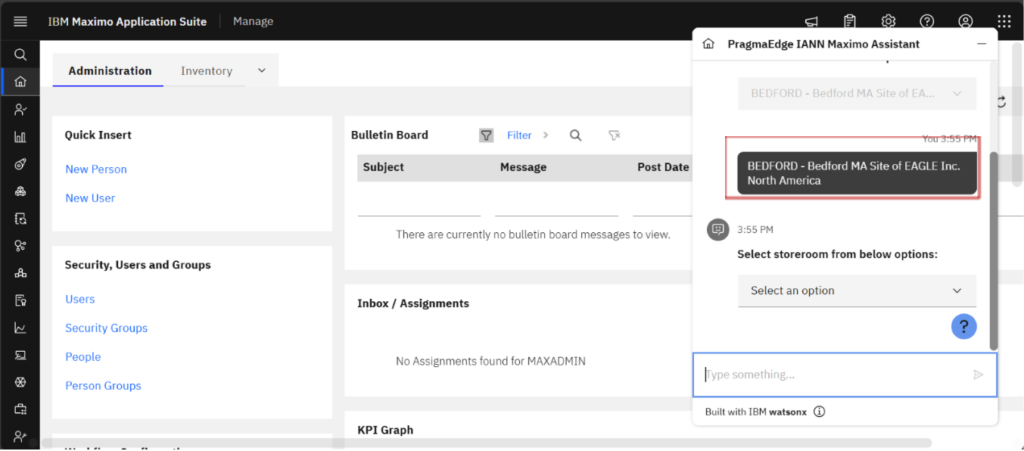
Task: Click the Bulletin Board search magnifier icon
Action: coord(575,135)
